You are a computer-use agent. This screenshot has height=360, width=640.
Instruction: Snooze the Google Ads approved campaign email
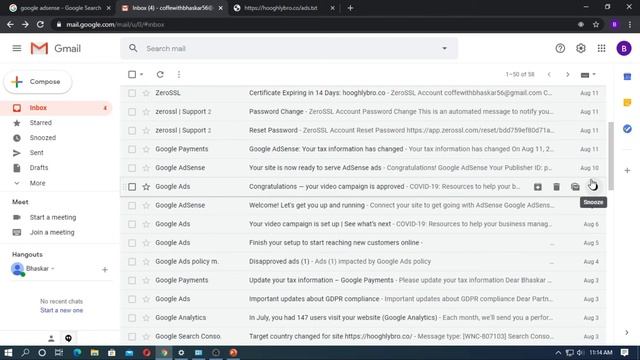coord(593,187)
